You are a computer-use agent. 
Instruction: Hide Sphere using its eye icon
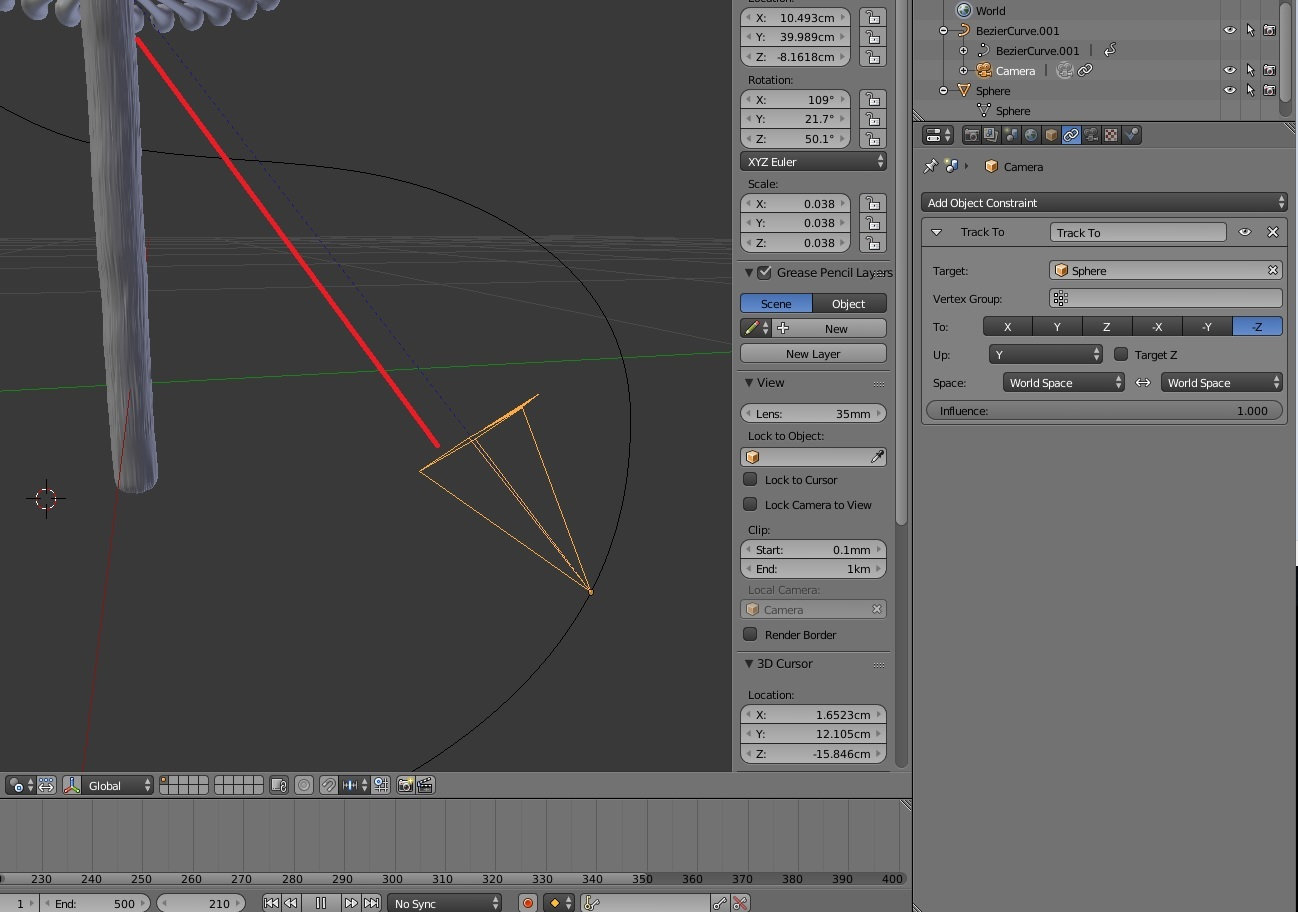(x=1230, y=91)
